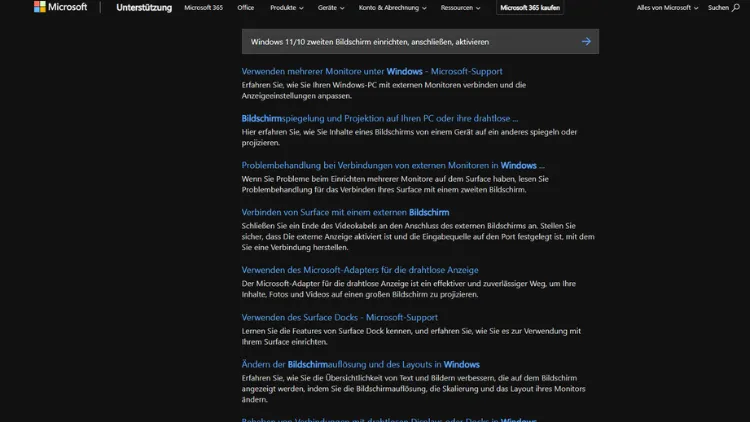This screenshot has height=422, width=750.
Task: Click the Microsoft logo icon
Action: coord(40,7)
